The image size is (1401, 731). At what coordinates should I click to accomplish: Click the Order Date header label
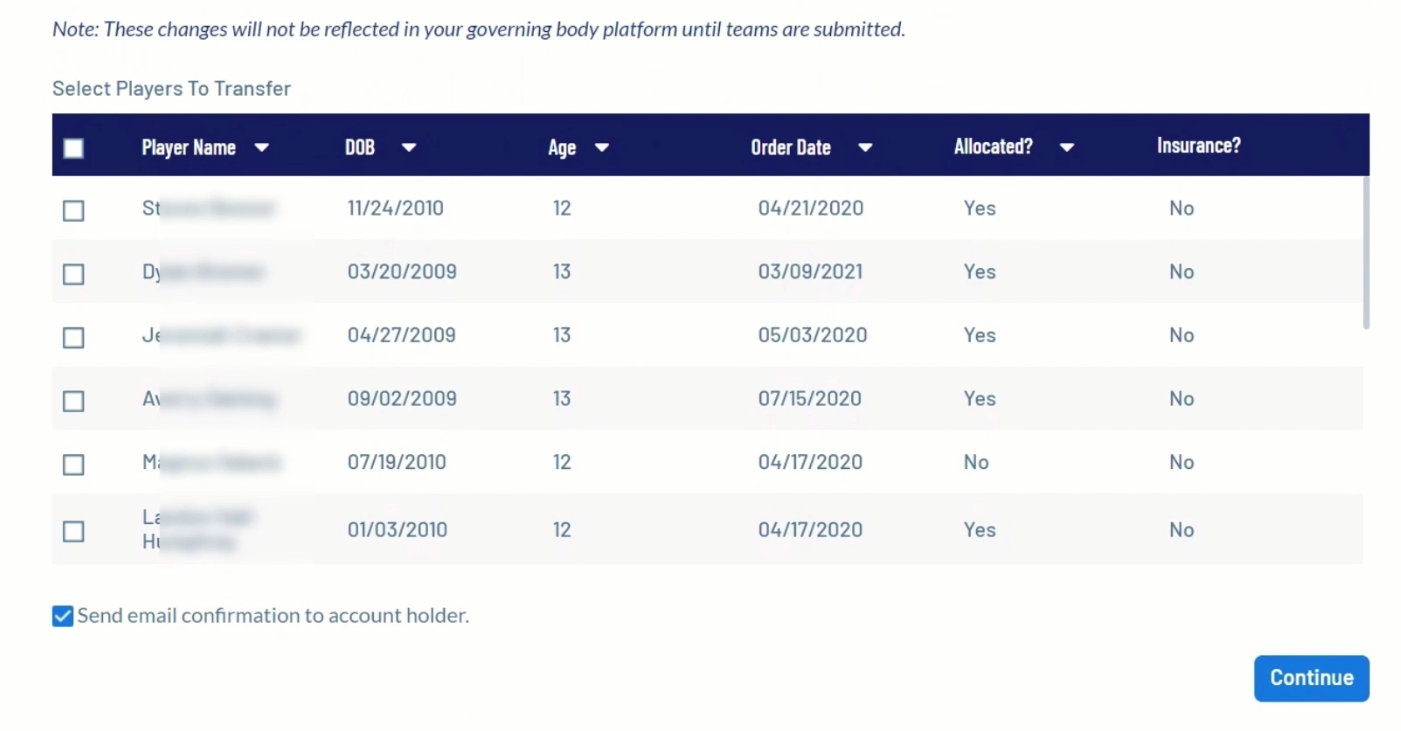coord(790,148)
